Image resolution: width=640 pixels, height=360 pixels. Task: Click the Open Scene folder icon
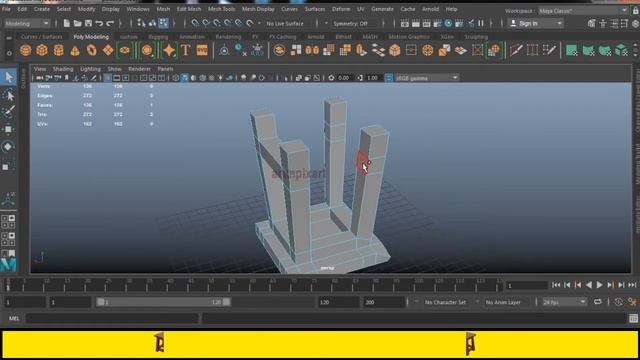78,23
